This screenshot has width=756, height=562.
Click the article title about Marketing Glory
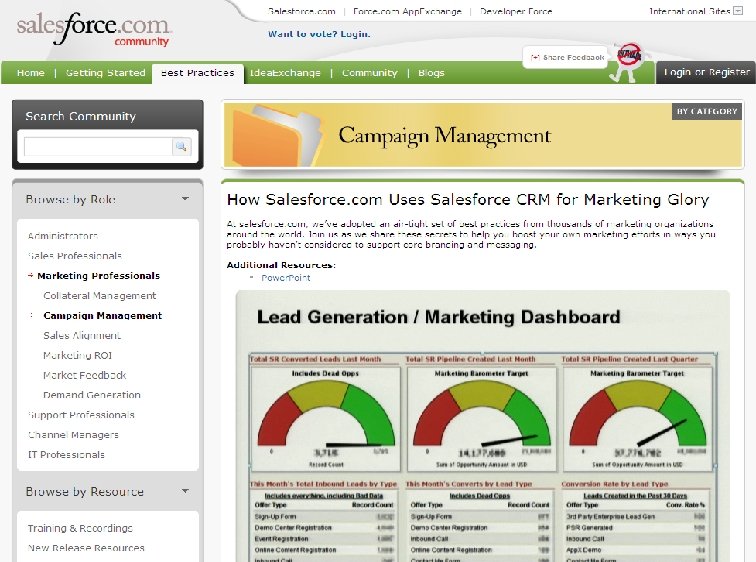pos(468,199)
